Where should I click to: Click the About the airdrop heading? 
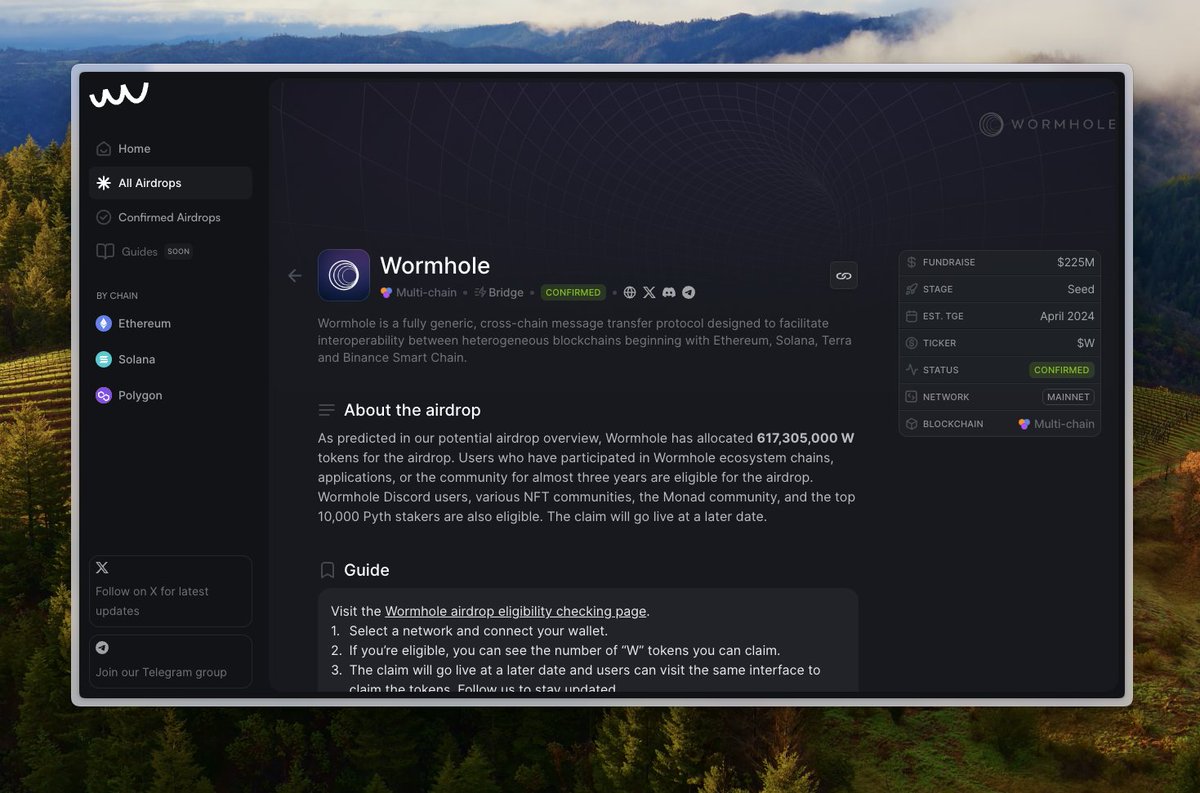coord(412,410)
